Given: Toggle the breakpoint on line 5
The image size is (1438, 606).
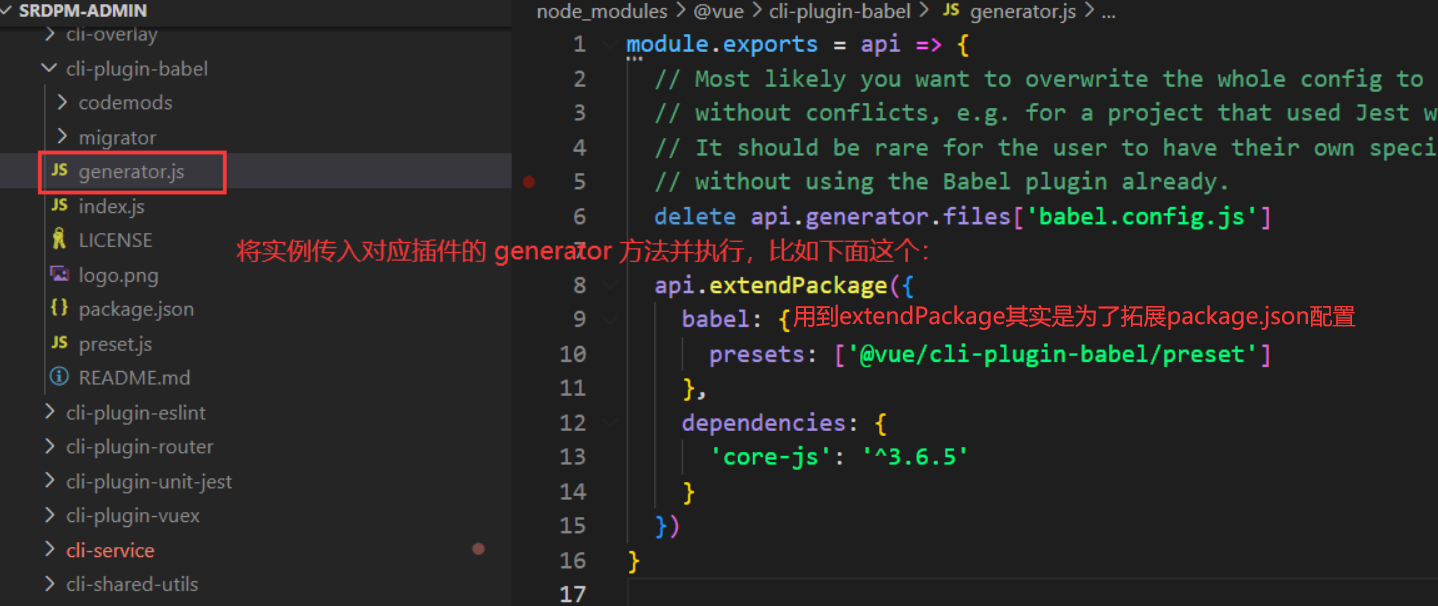Looking at the screenshot, I should [529, 181].
